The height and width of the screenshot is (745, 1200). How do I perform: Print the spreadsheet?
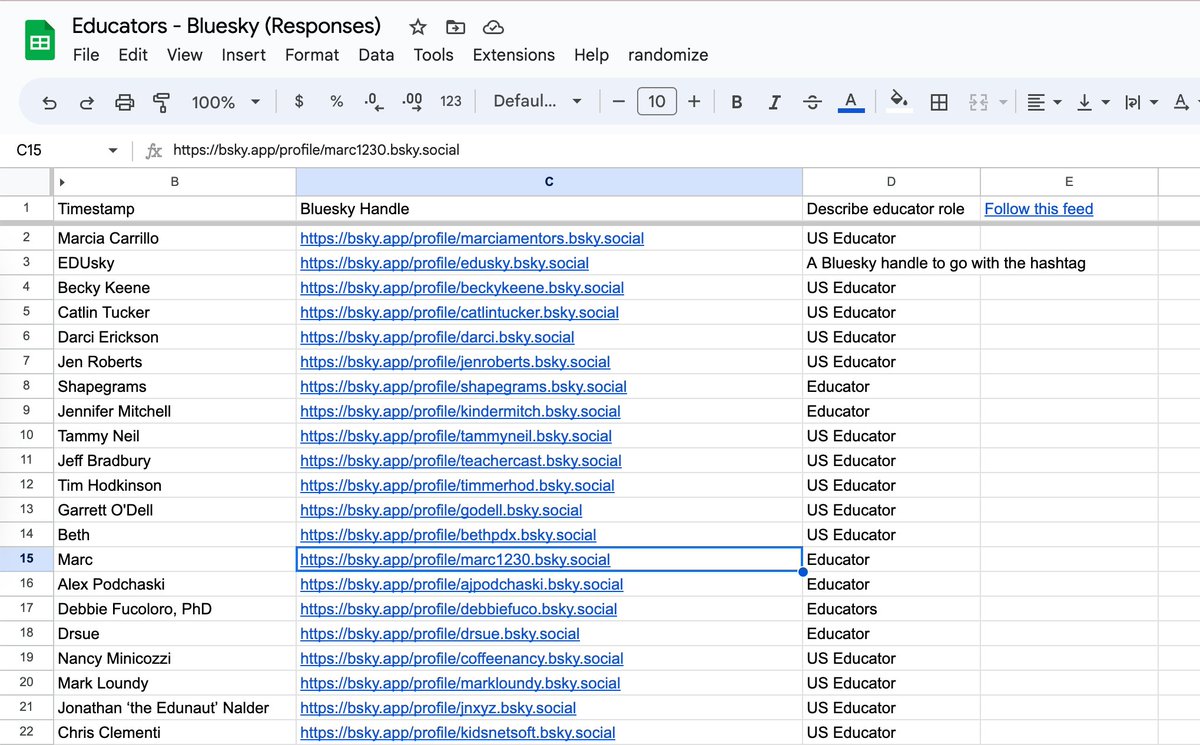124,102
